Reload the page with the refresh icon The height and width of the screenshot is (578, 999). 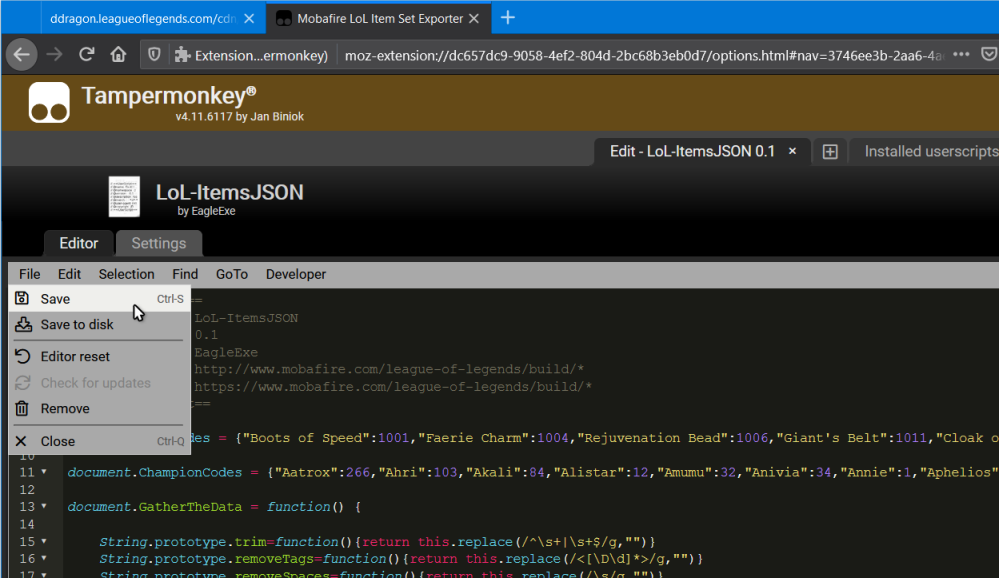tap(87, 55)
